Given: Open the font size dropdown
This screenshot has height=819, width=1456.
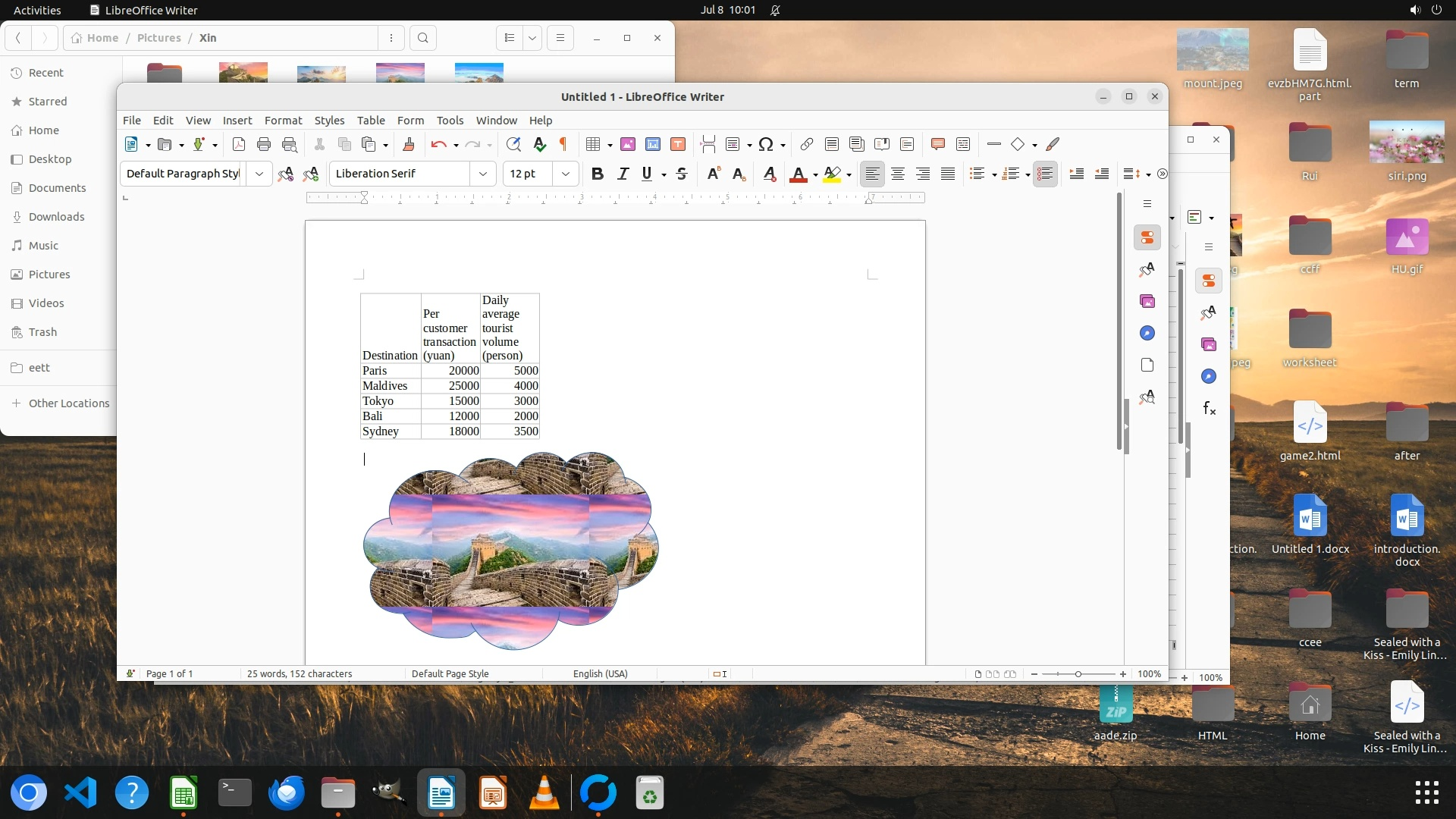Looking at the screenshot, I should (x=565, y=174).
